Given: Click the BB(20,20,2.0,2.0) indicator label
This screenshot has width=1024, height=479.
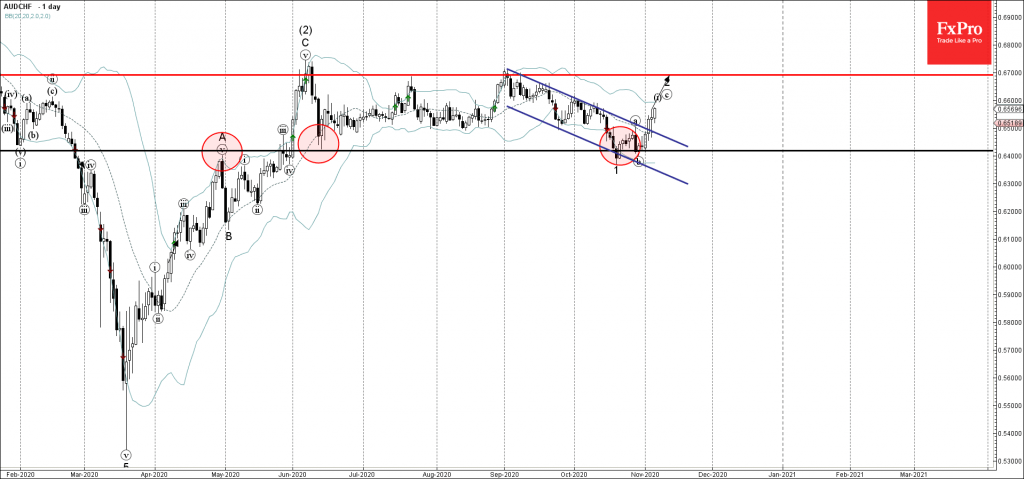Looking at the screenshot, I should point(36,15).
